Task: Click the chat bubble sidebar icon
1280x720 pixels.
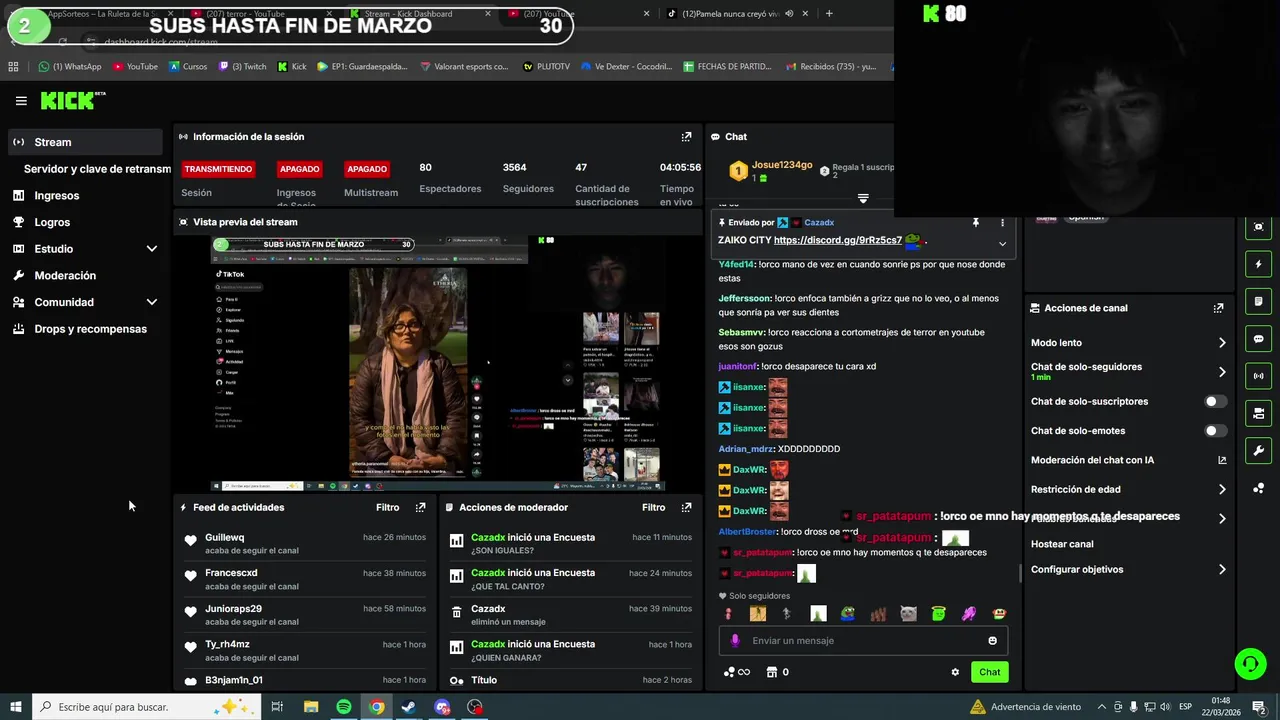Action: (x=1259, y=339)
